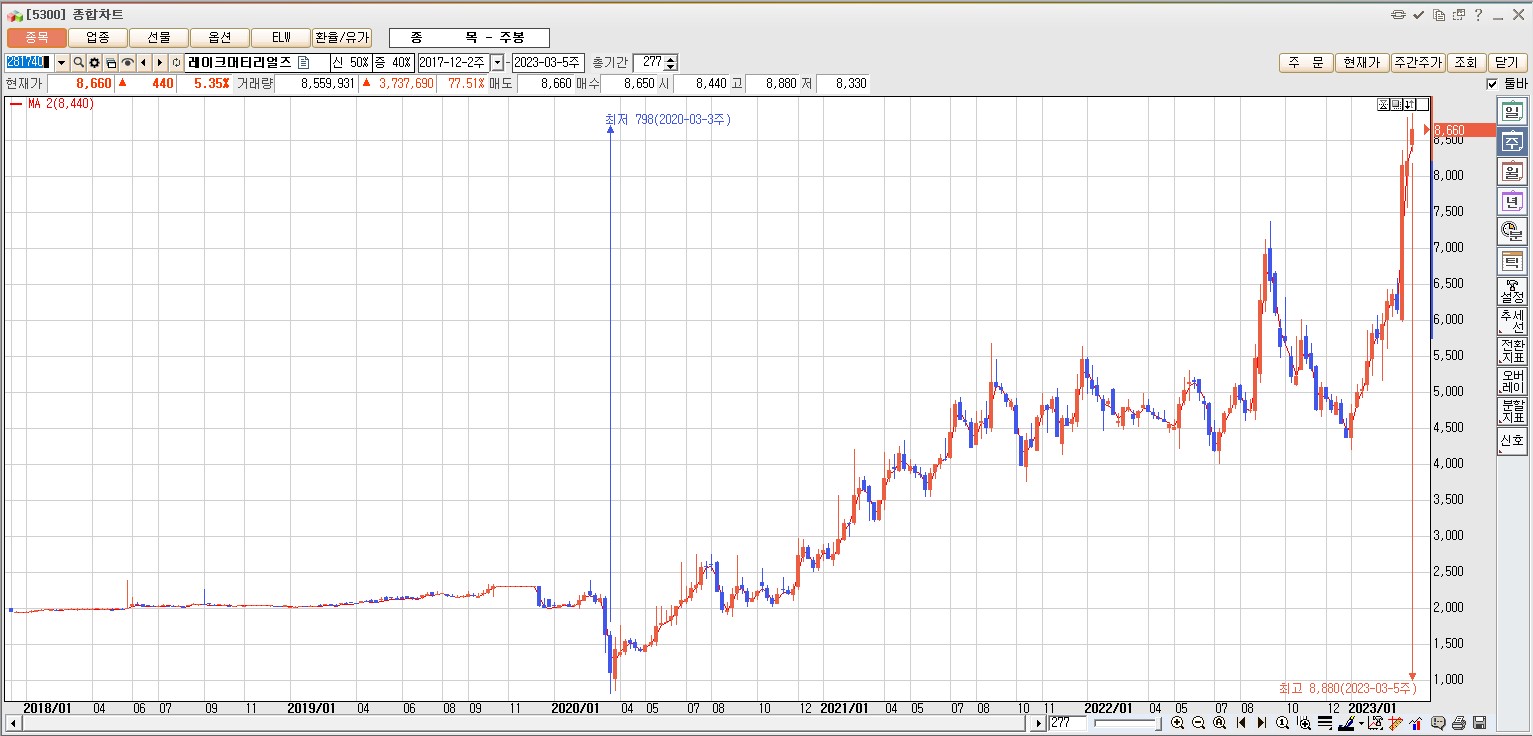Select the daily (일) chart period icon
The height and width of the screenshot is (736, 1533).
(x=1511, y=112)
